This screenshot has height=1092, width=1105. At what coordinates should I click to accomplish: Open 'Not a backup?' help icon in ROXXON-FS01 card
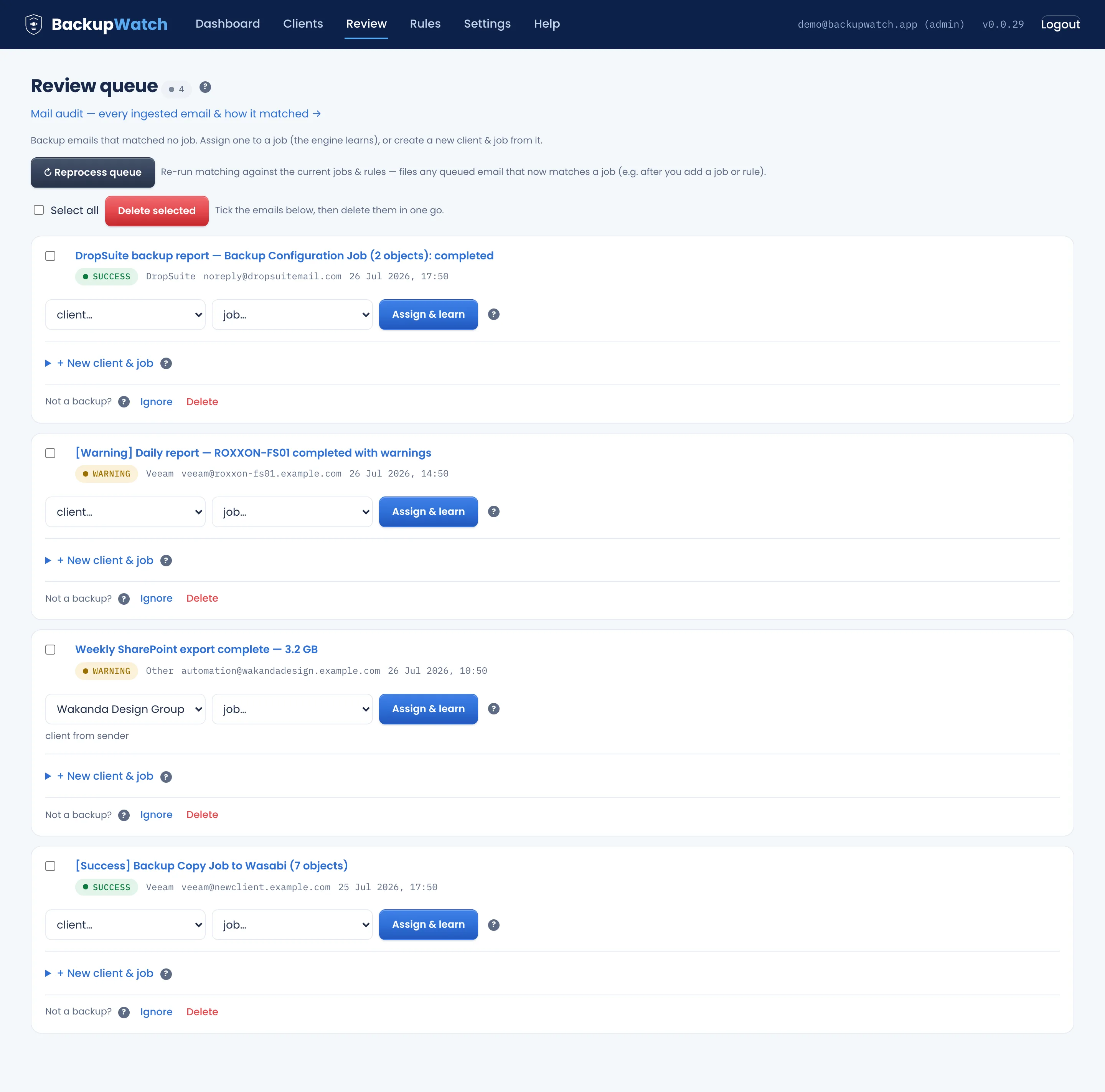click(x=124, y=598)
